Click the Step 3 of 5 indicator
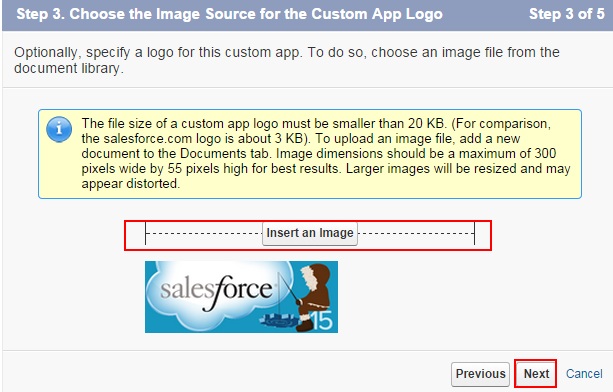Viewport: 613px width, 392px height. 566,14
